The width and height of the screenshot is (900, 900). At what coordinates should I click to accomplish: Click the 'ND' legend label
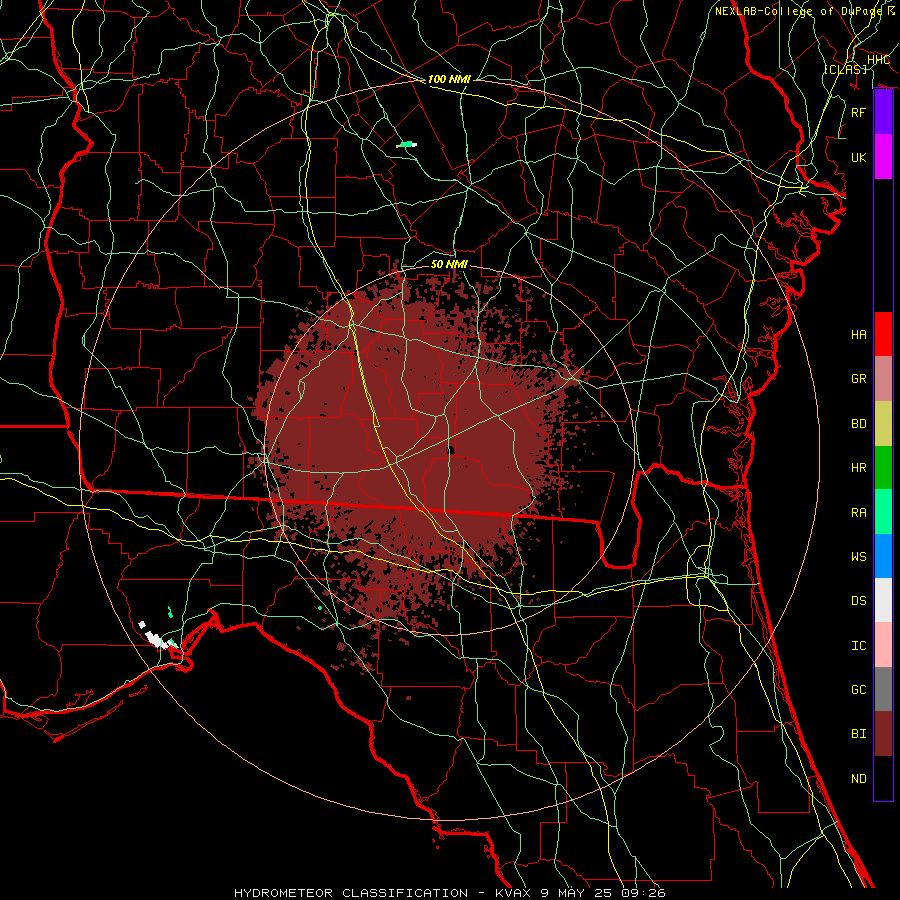(x=859, y=779)
